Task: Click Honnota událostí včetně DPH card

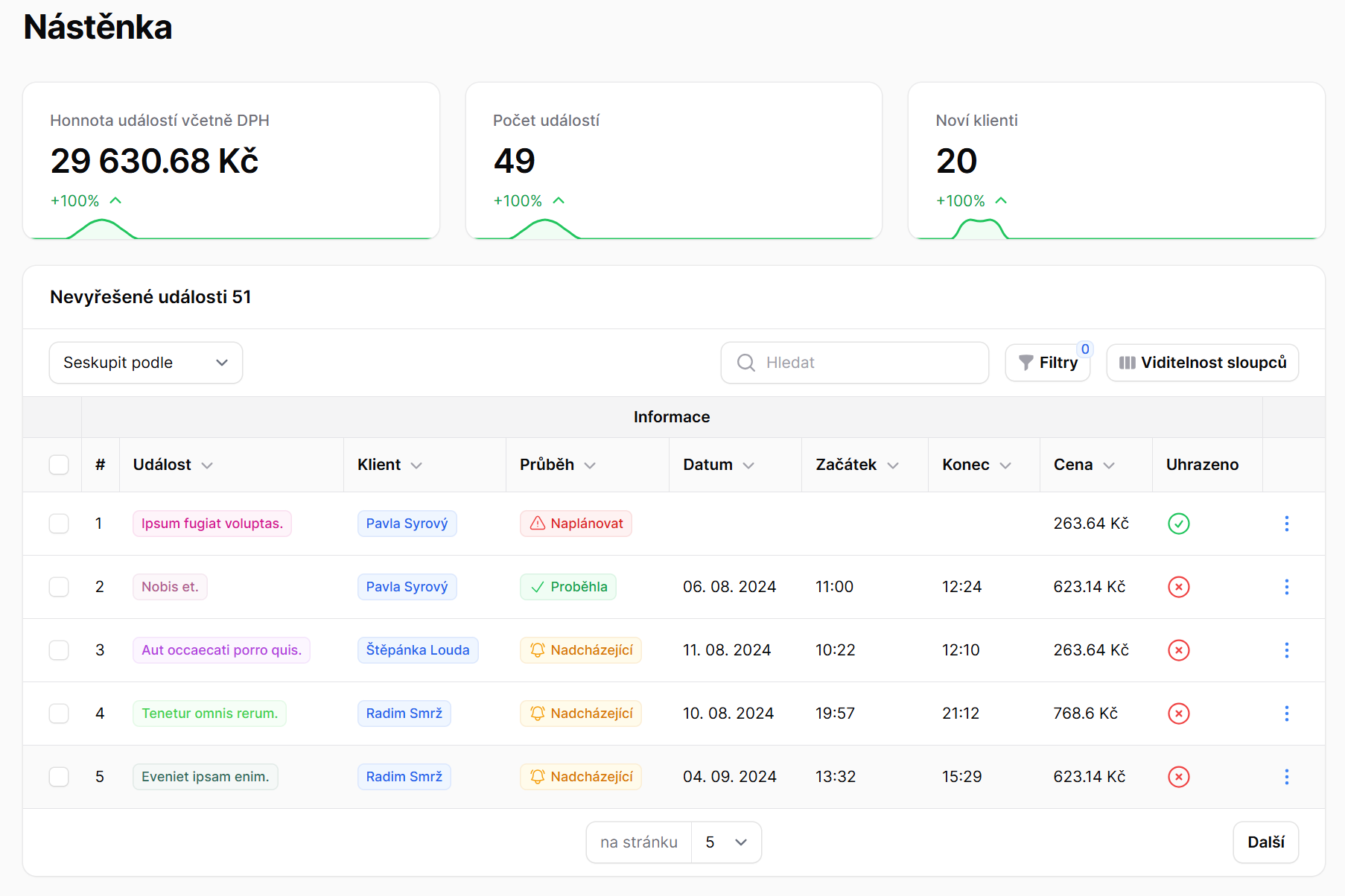Action: [x=232, y=161]
